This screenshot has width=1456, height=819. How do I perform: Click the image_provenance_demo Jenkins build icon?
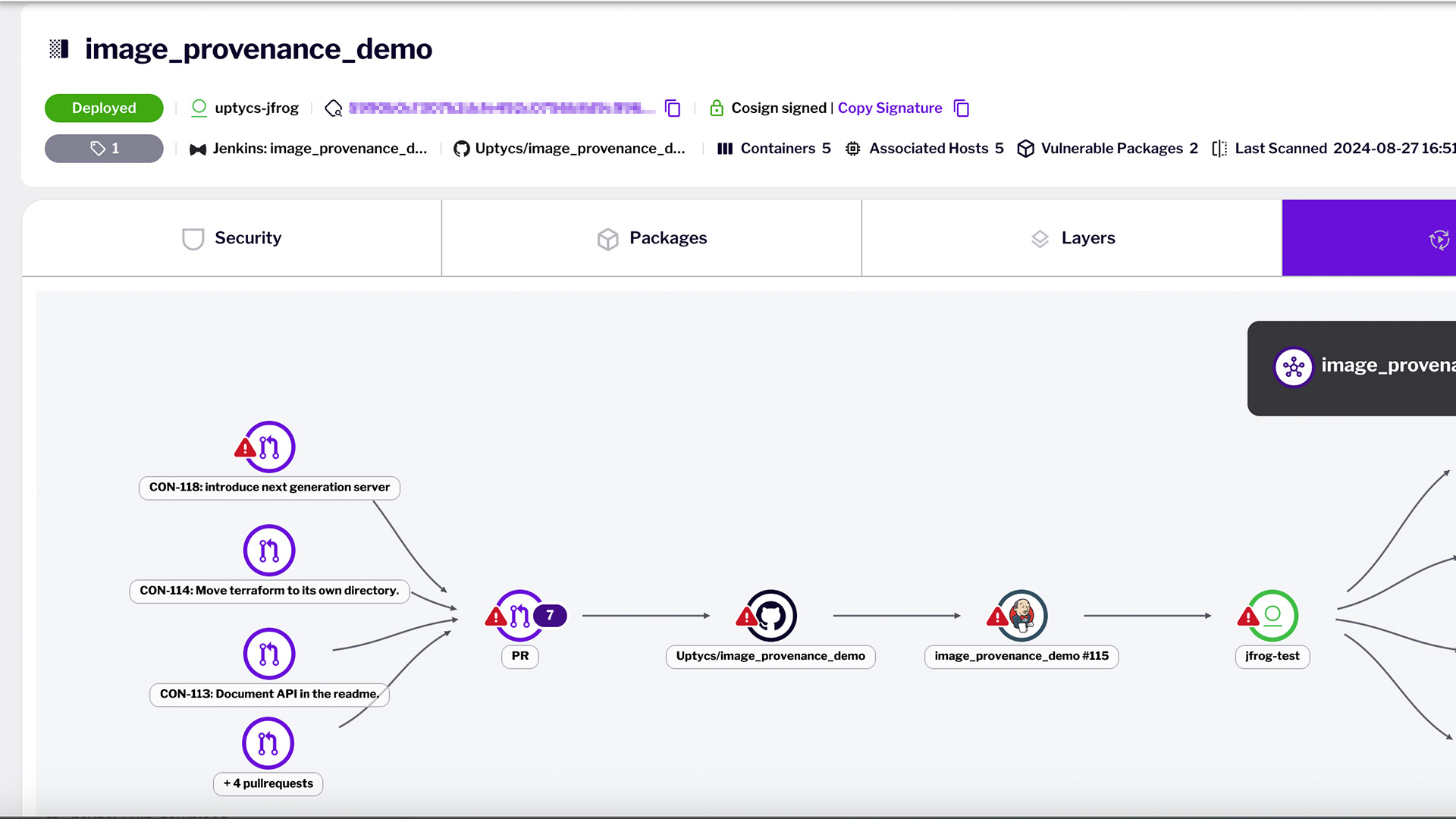point(1021,614)
